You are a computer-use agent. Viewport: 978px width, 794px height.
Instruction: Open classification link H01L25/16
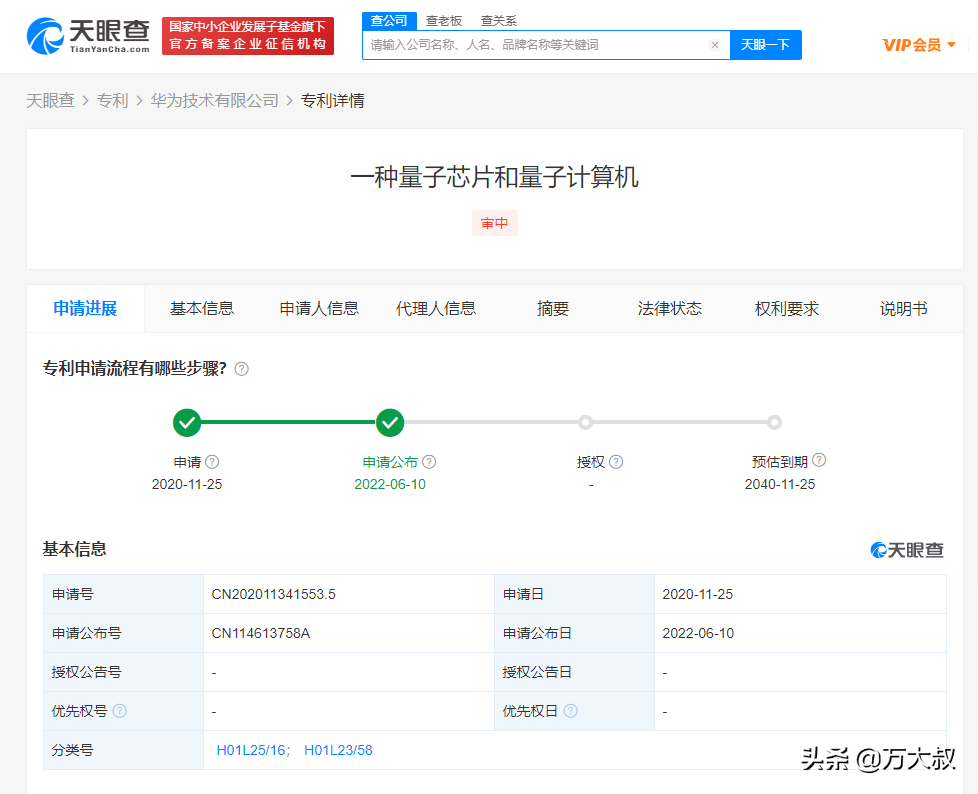(251, 750)
